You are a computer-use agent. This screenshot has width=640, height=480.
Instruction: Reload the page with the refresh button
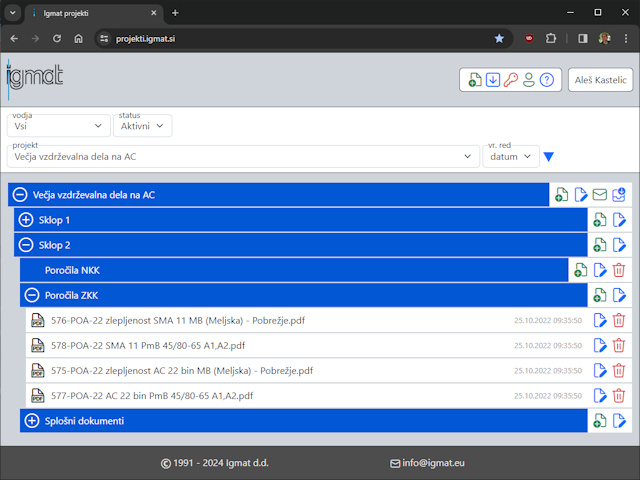[57, 38]
